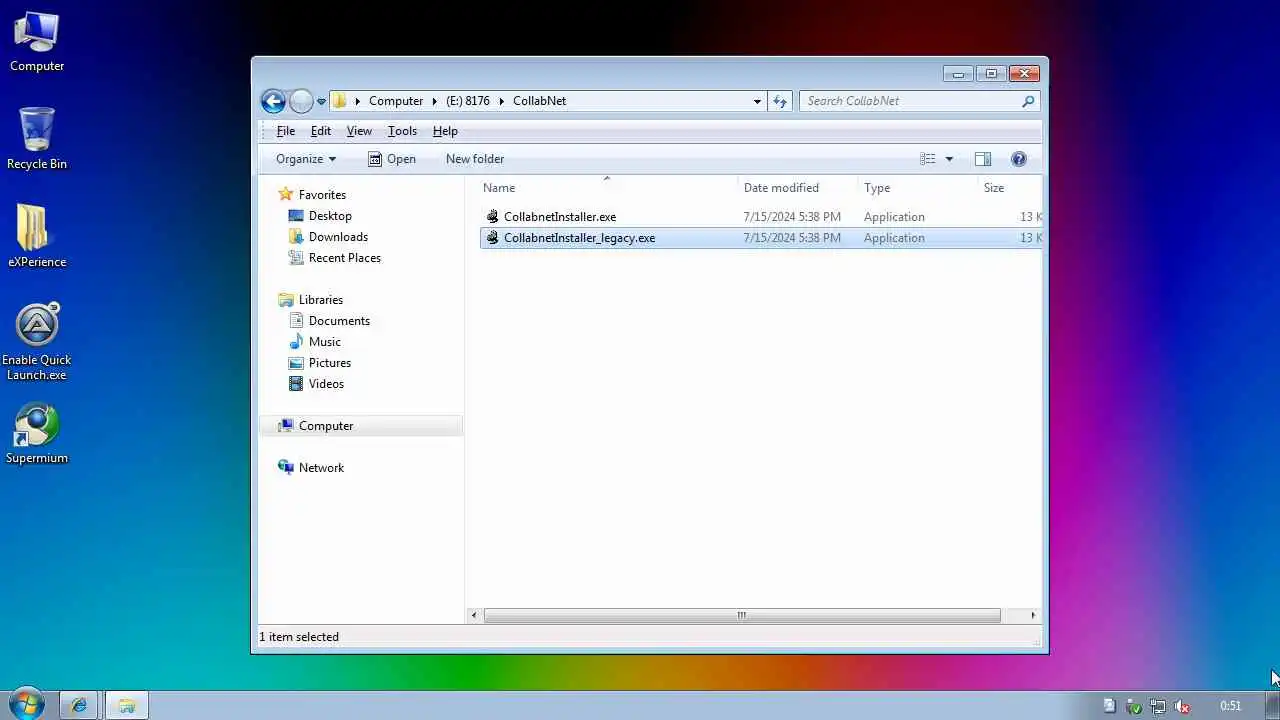Click the Refresh button beside address bar
The image size is (1280, 720).
coord(780,101)
